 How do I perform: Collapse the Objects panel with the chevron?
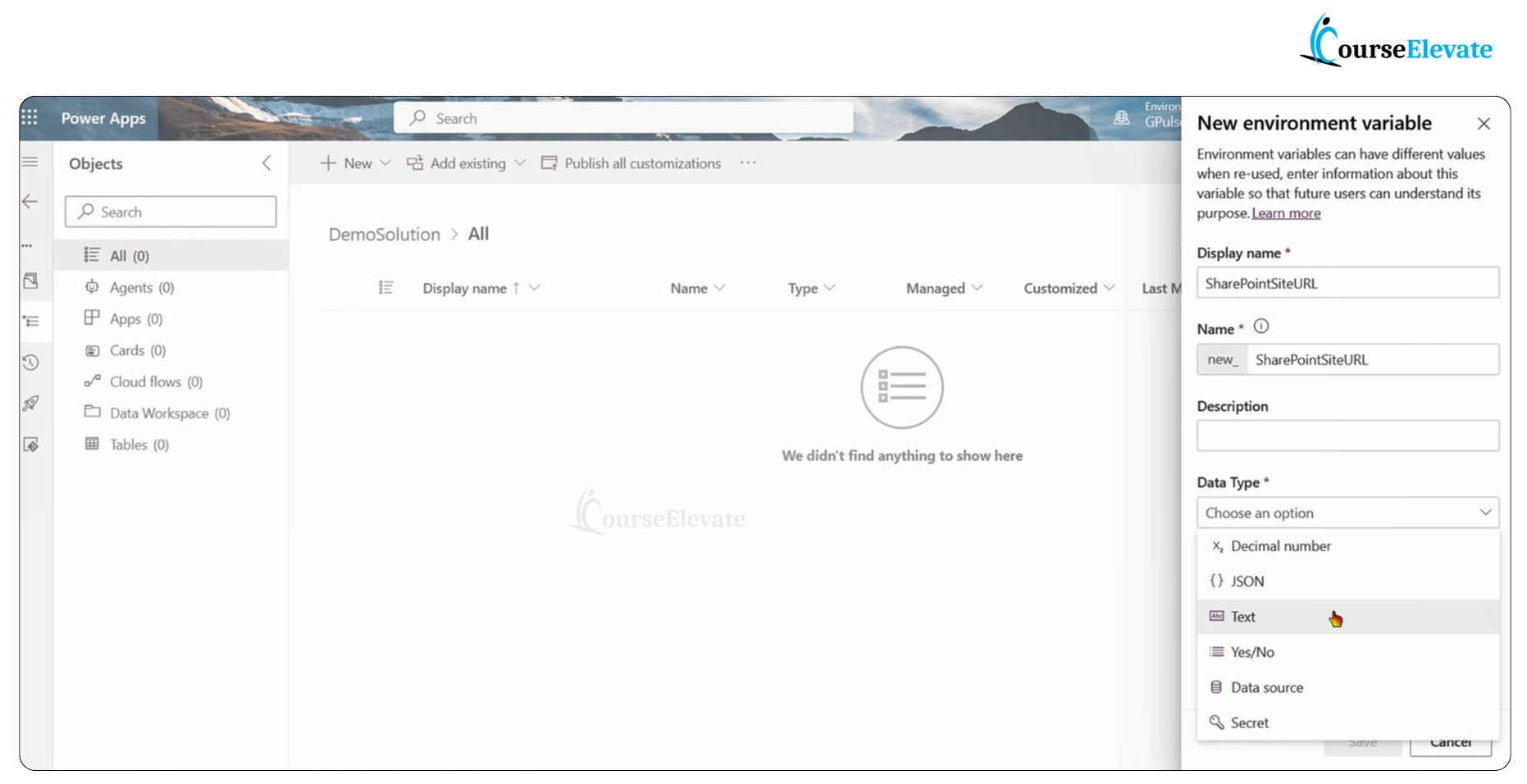pos(266,163)
